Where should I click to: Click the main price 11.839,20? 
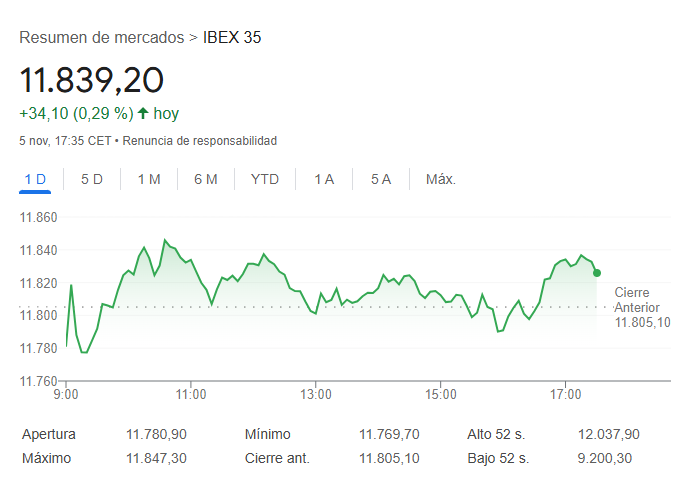[91, 80]
